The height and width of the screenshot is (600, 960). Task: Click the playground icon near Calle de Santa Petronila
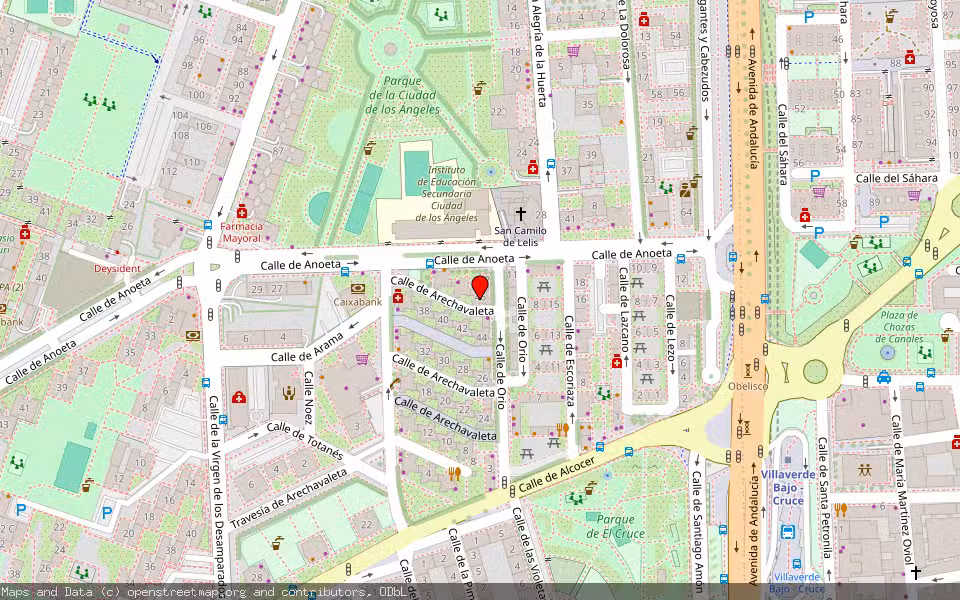coord(864,469)
